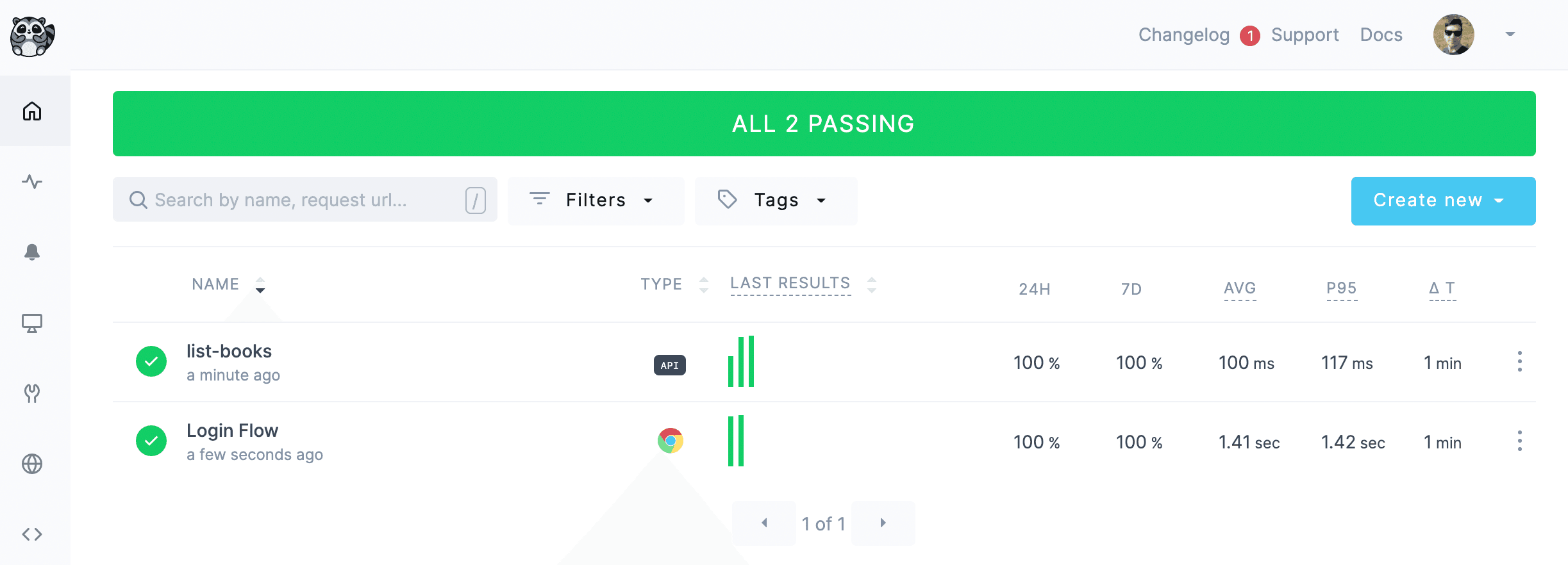Image resolution: width=1568 pixels, height=565 pixels.
Task: Expand the Filters dropdown
Action: click(x=595, y=201)
